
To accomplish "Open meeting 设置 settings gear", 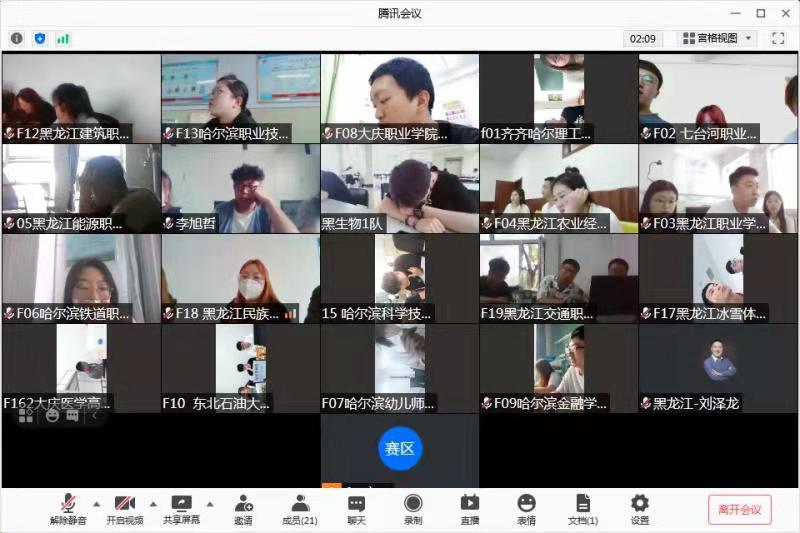I will click(x=640, y=508).
